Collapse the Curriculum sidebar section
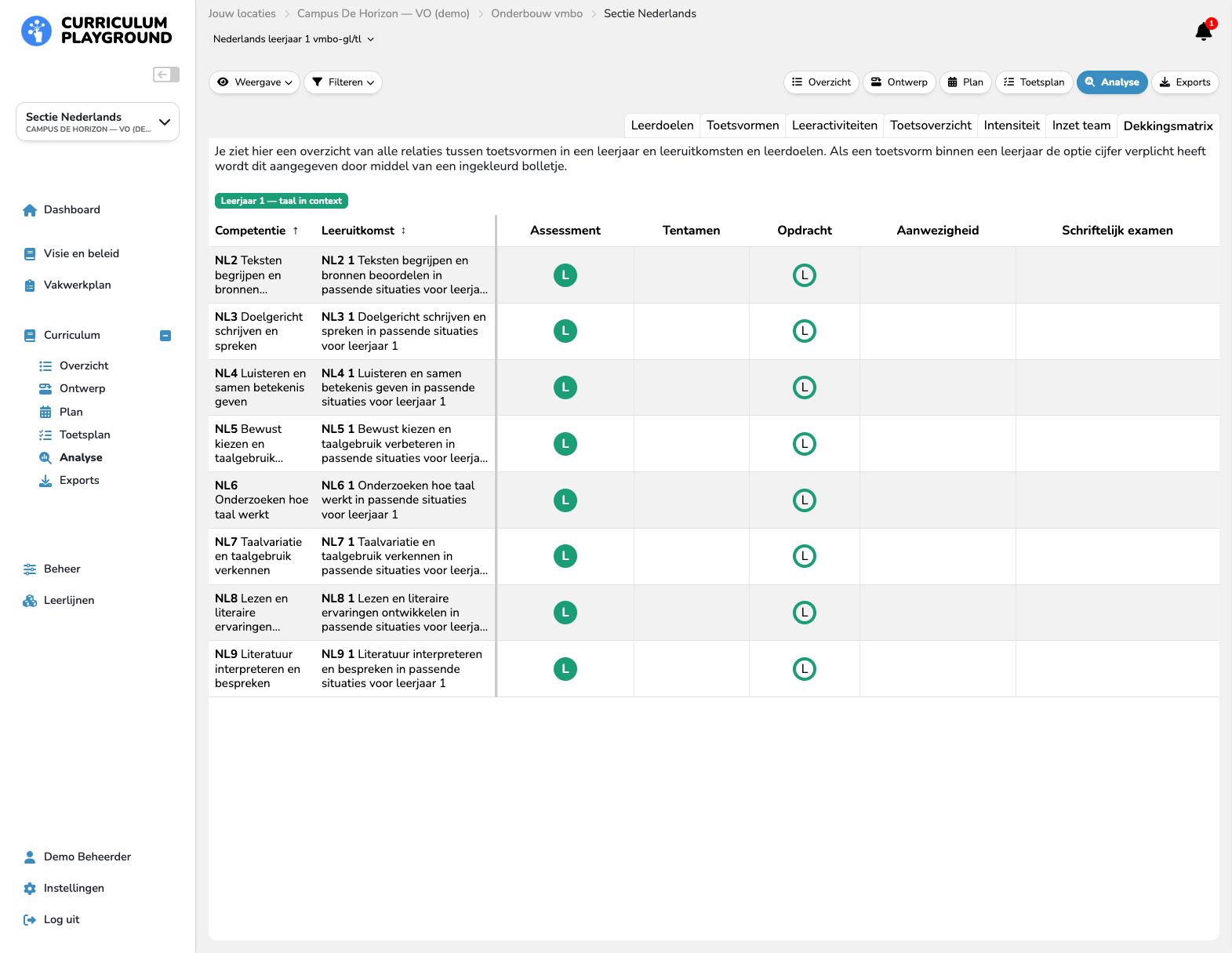Image resolution: width=1232 pixels, height=953 pixels. (x=165, y=336)
